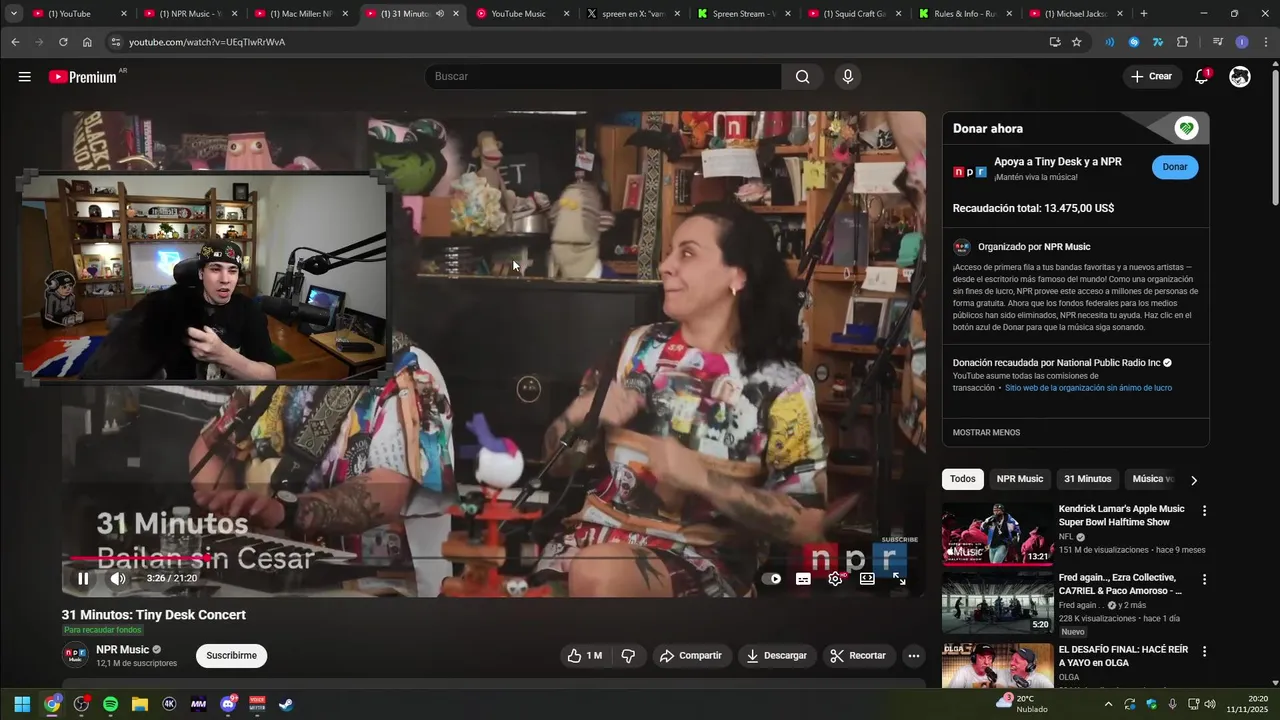Open Kendrick Lamar halftime show thumbnail
The height and width of the screenshot is (720, 1280).
coord(997,534)
